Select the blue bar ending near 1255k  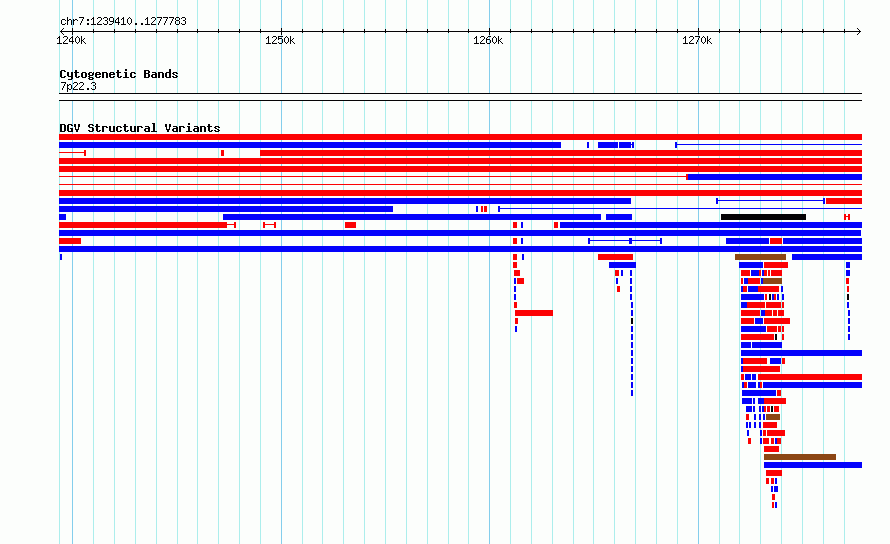226,209
